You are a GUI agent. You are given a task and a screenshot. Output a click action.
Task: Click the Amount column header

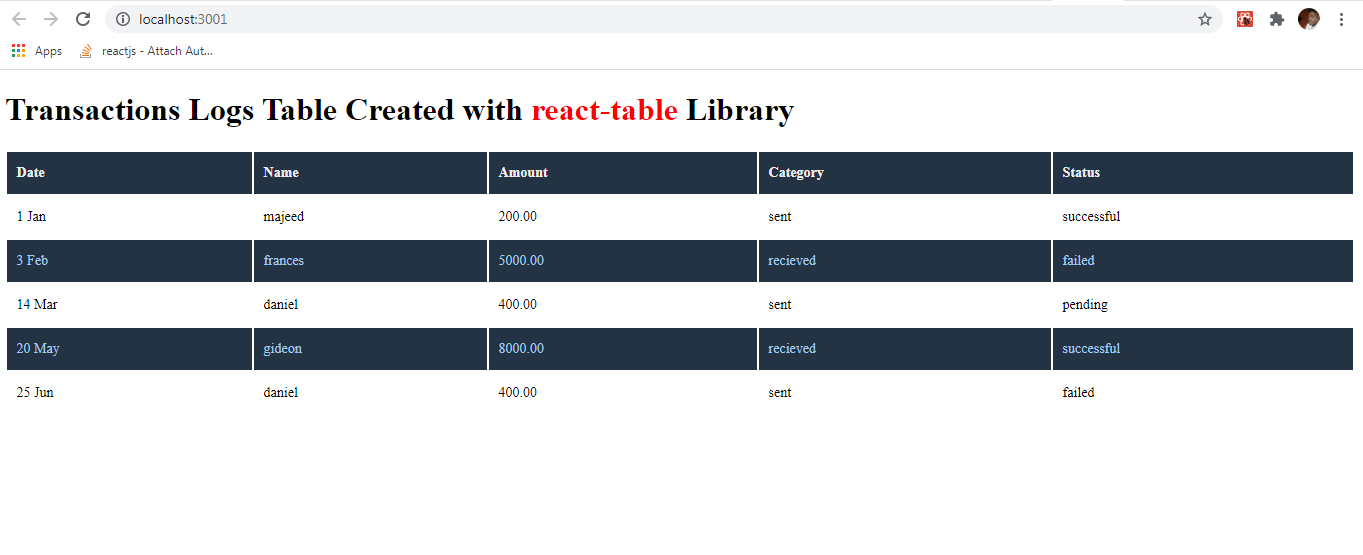623,173
